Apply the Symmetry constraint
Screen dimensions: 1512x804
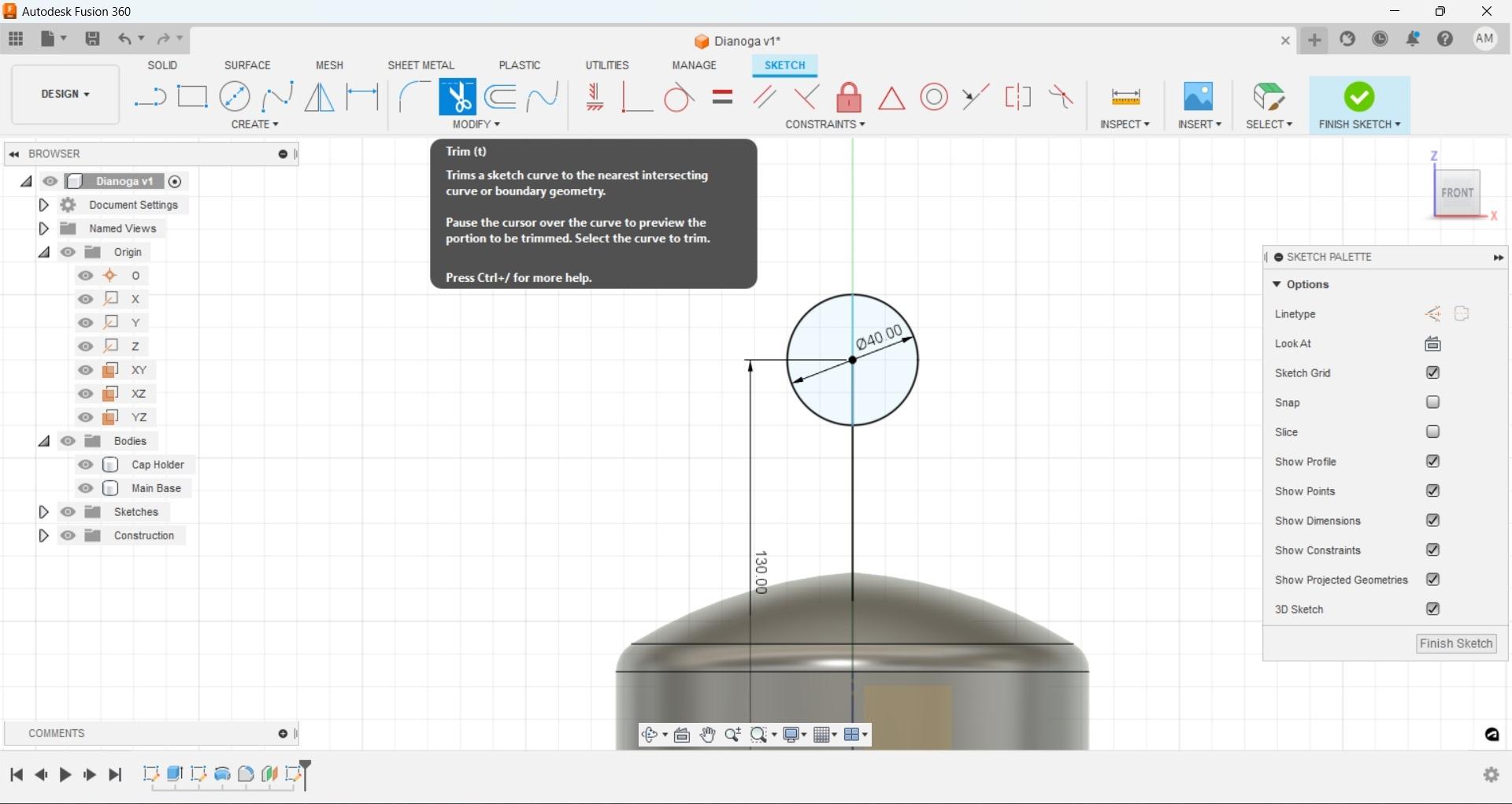click(x=1018, y=97)
